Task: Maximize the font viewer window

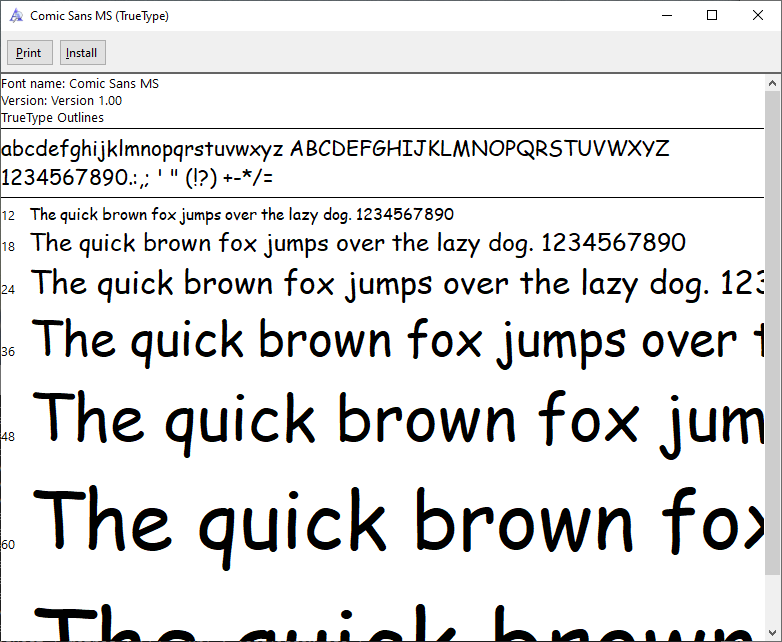Action: tap(712, 15)
